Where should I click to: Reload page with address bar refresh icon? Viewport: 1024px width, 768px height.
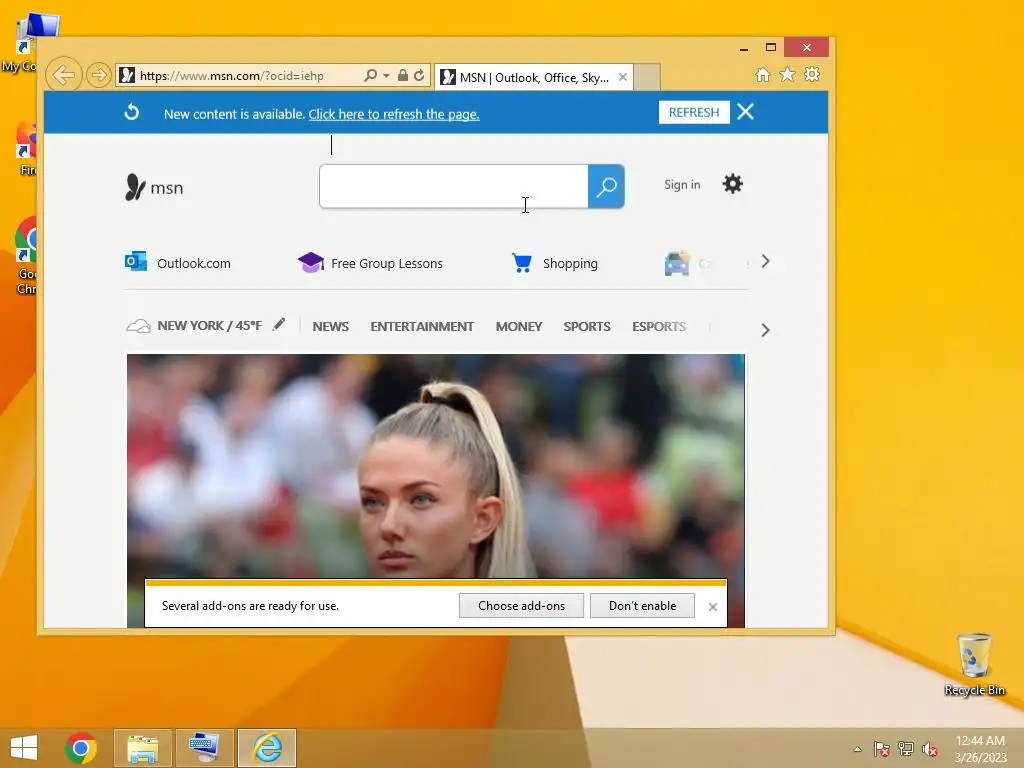pyautogui.click(x=419, y=76)
